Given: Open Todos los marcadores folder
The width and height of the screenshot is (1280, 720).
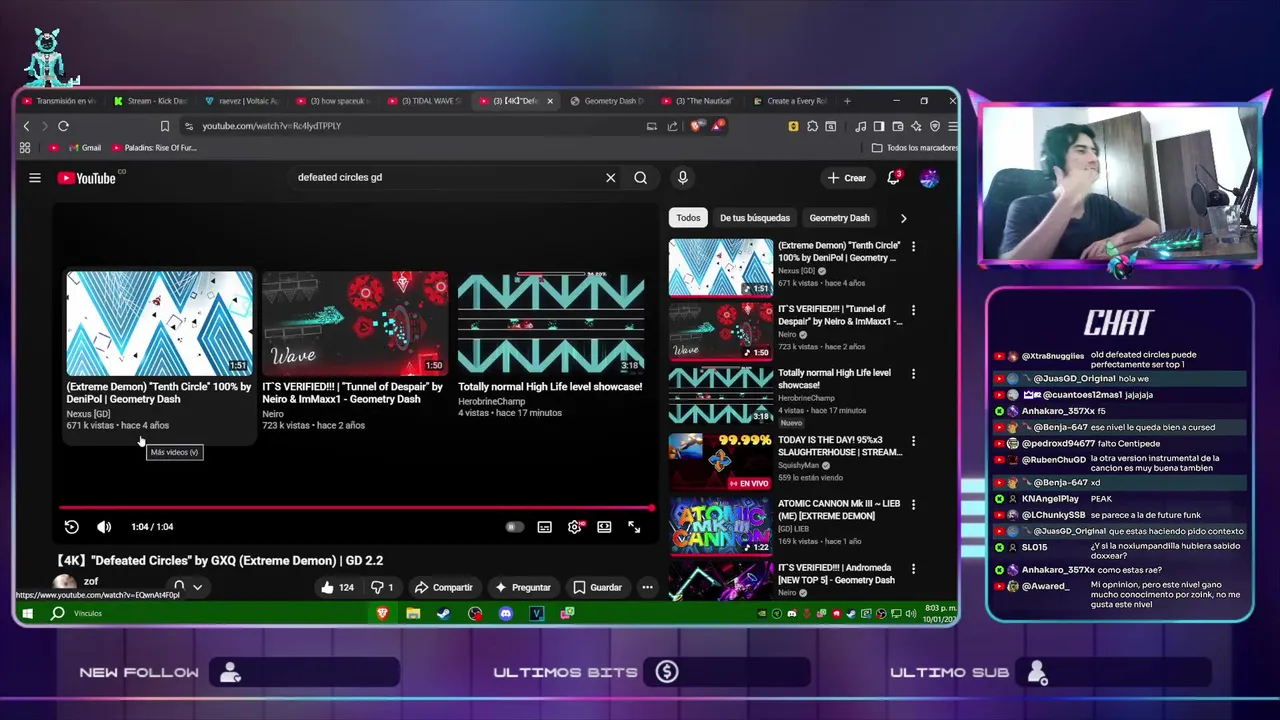Looking at the screenshot, I should point(915,148).
